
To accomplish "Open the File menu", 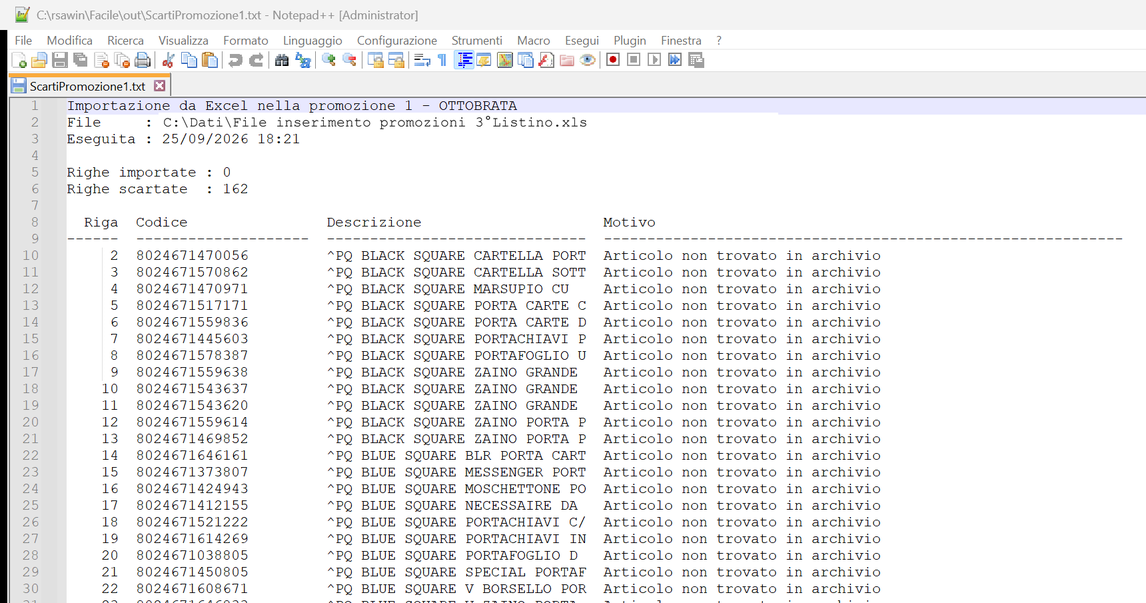I will [x=23, y=41].
